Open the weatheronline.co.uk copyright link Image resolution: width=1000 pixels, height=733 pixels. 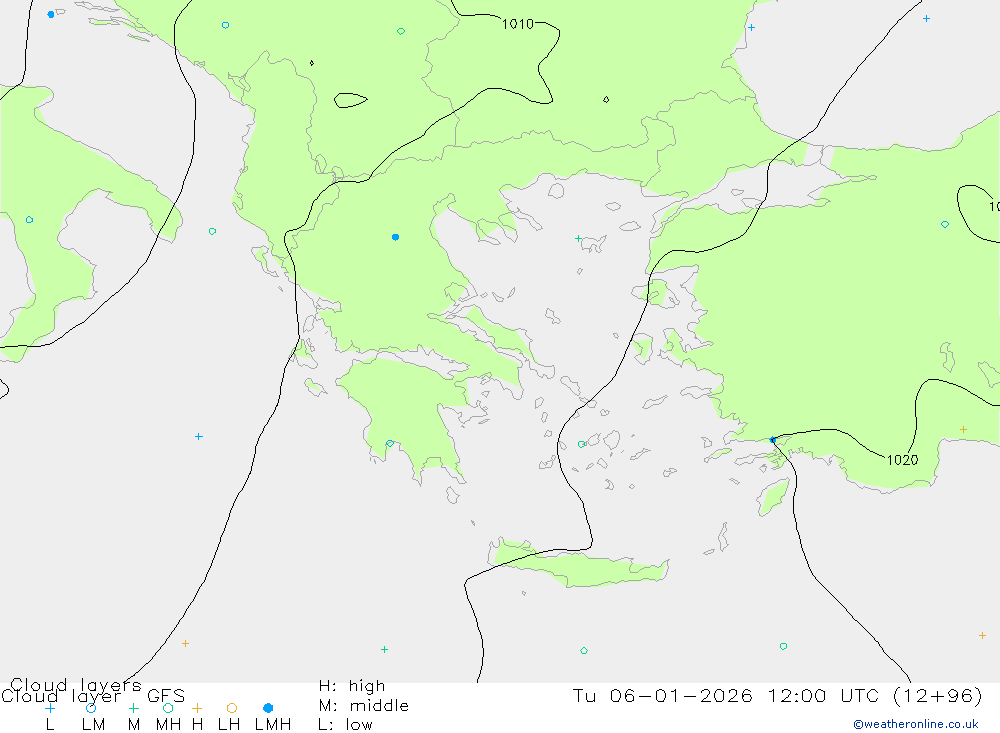916,724
